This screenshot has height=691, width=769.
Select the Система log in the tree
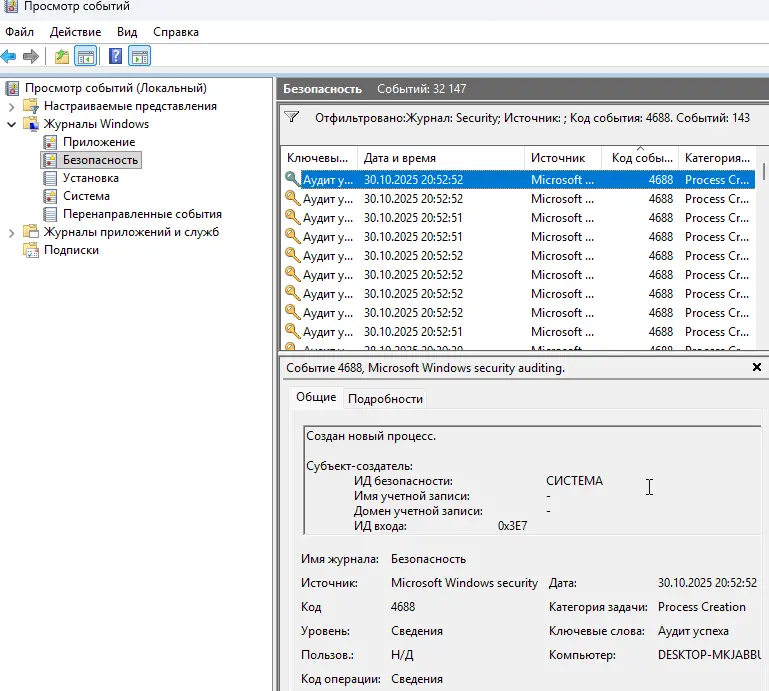(x=86, y=196)
